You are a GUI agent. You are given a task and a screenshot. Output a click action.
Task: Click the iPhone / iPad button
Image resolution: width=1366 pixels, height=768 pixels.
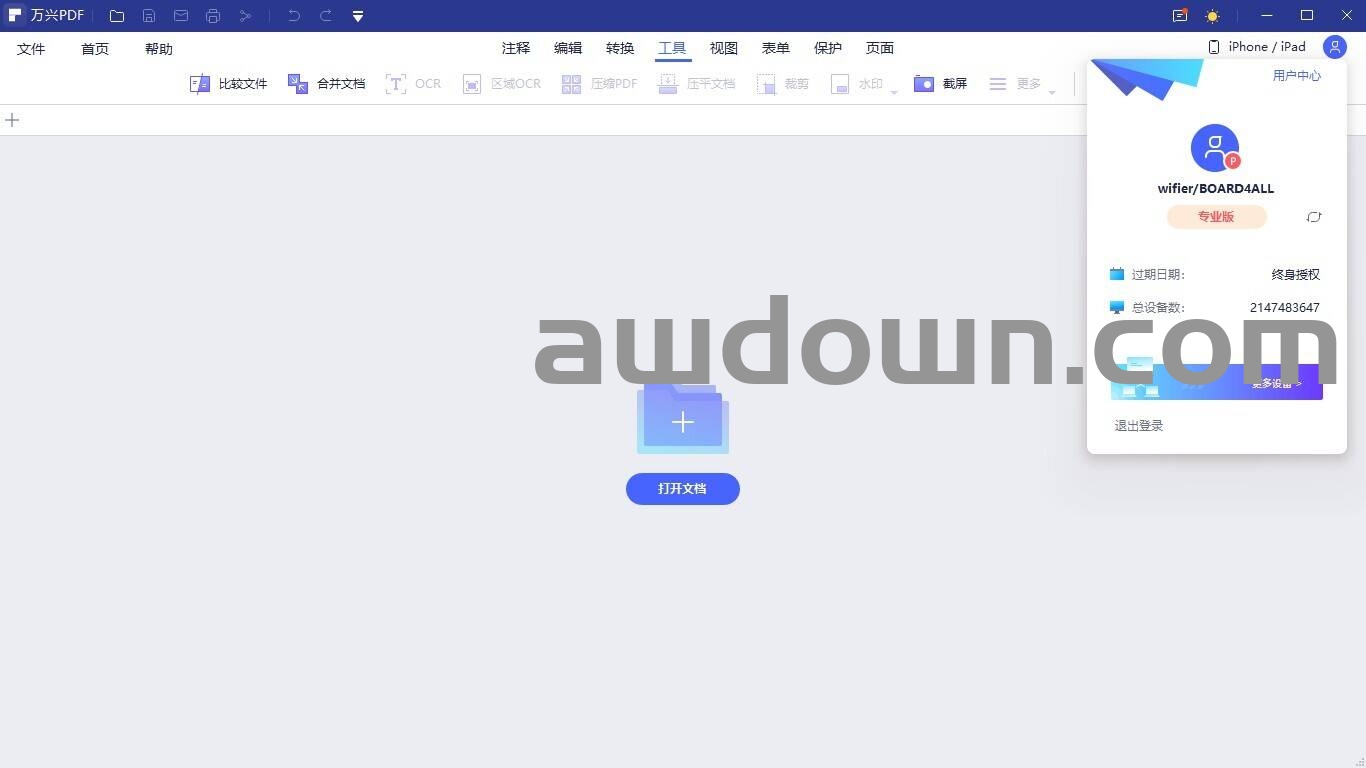(x=1257, y=47)
